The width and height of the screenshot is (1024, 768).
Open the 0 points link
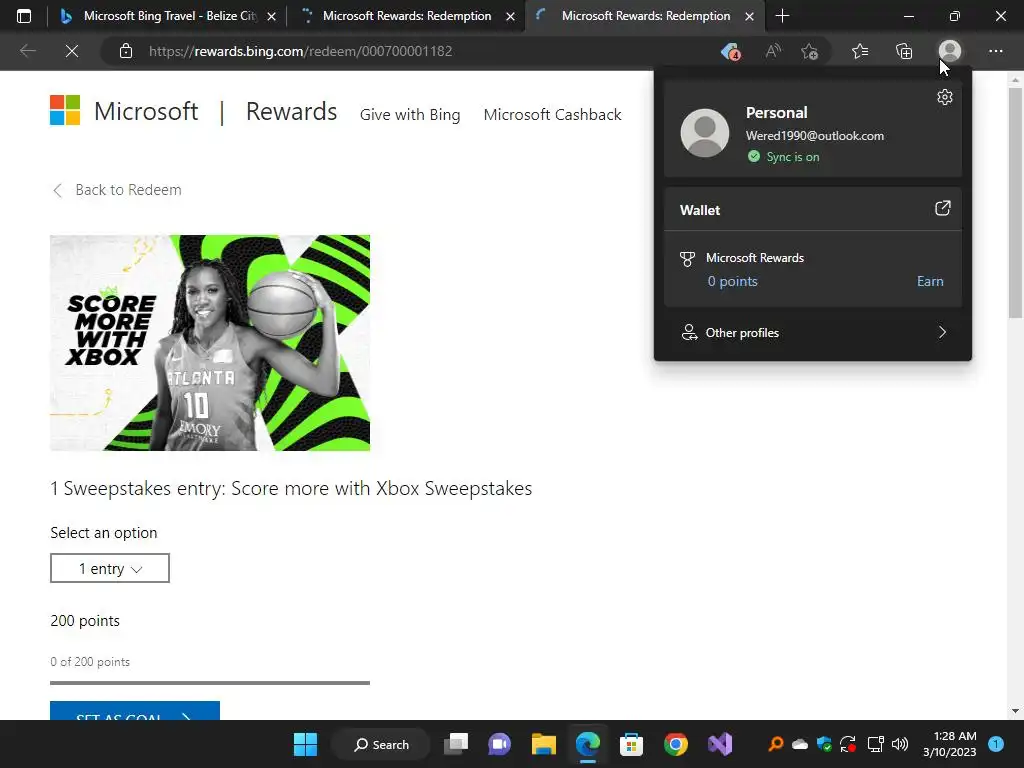click(x=732, y=281)
